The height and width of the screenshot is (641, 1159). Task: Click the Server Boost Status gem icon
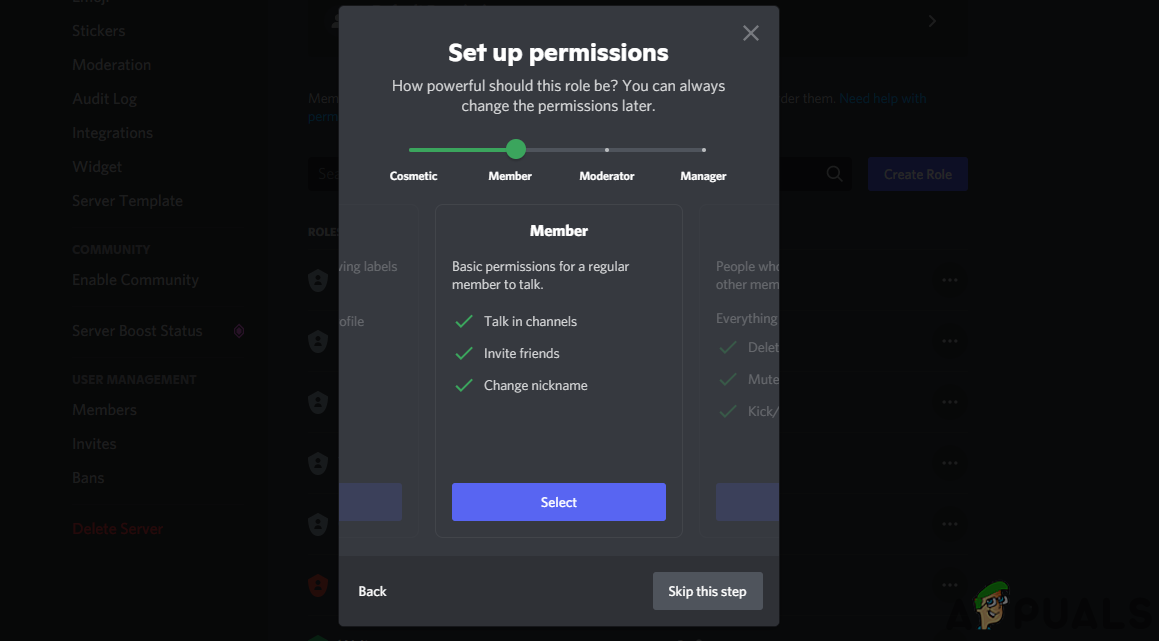[239, 331]
